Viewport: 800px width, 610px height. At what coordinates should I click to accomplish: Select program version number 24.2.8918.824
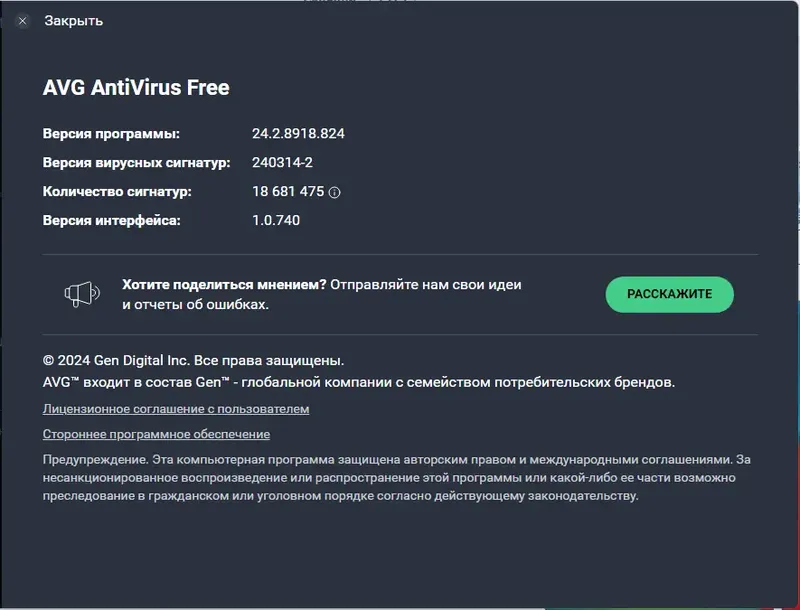click(x=298, y=134)
